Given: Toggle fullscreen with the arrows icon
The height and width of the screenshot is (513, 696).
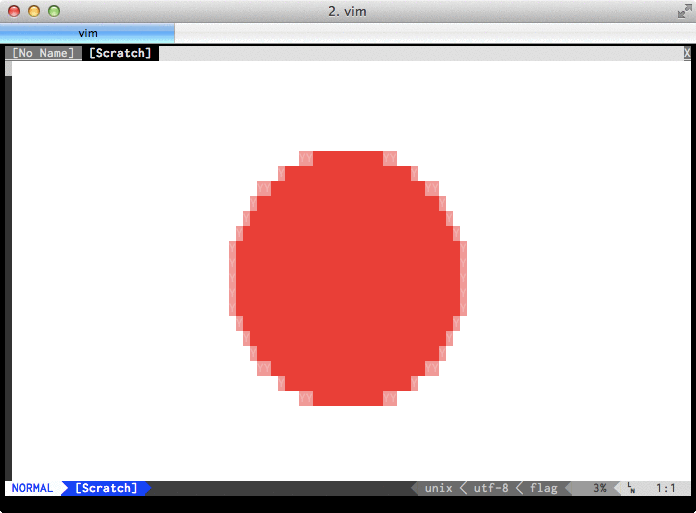Looking at the screenshot, I should (684, 12).
